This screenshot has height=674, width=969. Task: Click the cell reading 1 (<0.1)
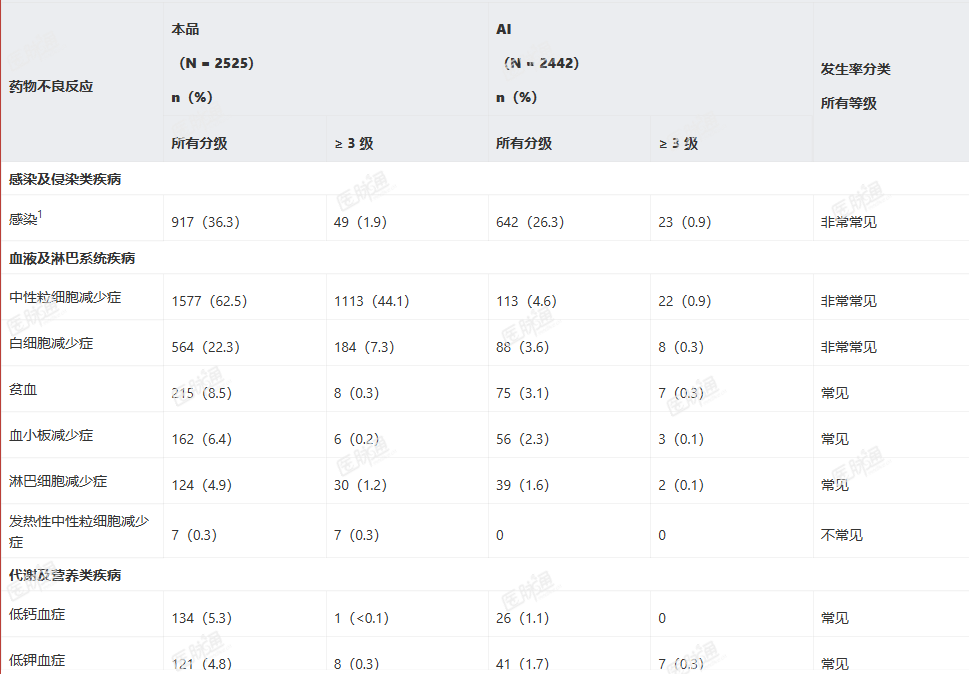(362, 618)
